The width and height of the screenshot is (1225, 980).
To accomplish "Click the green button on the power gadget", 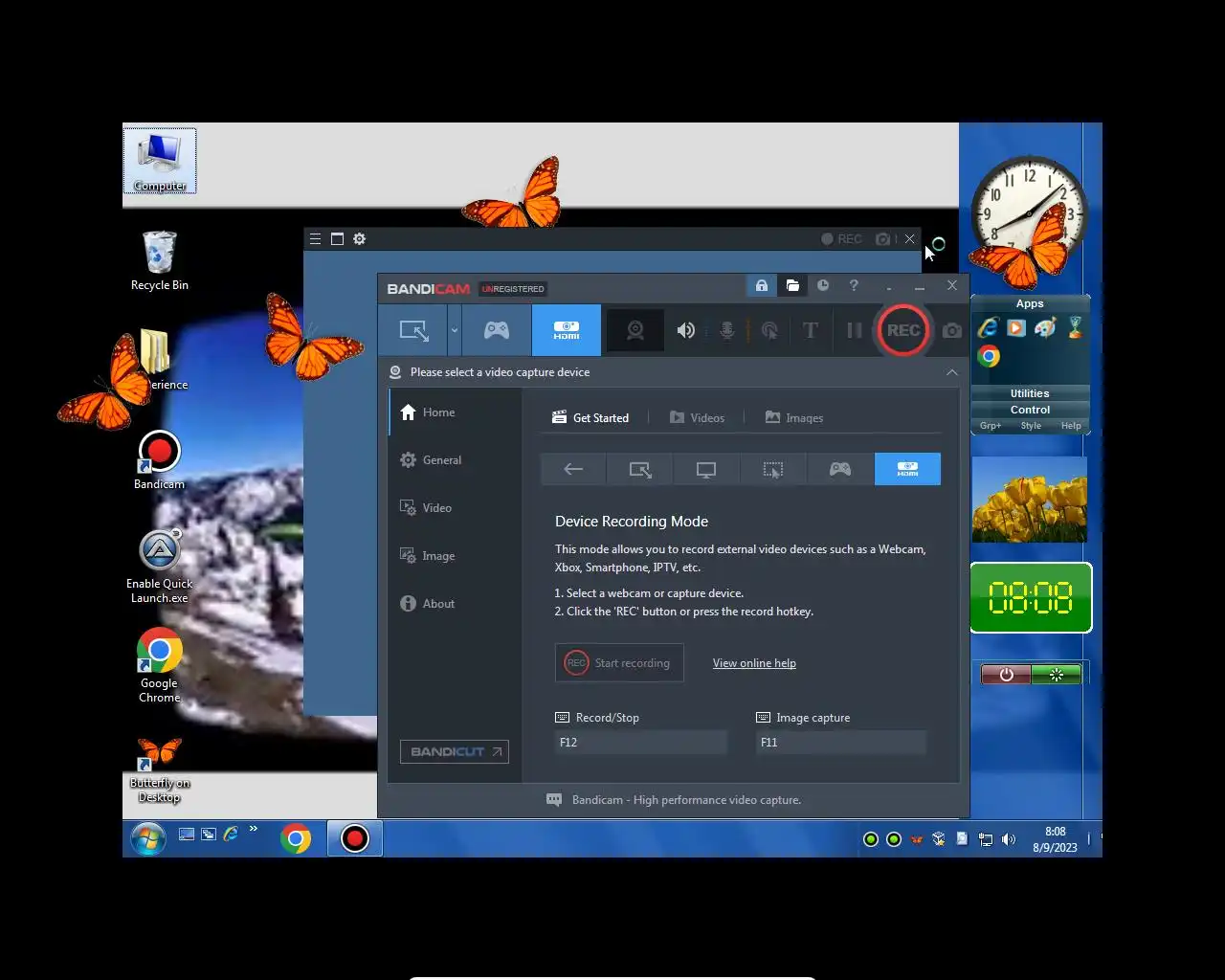I will tap(1057, 675).
